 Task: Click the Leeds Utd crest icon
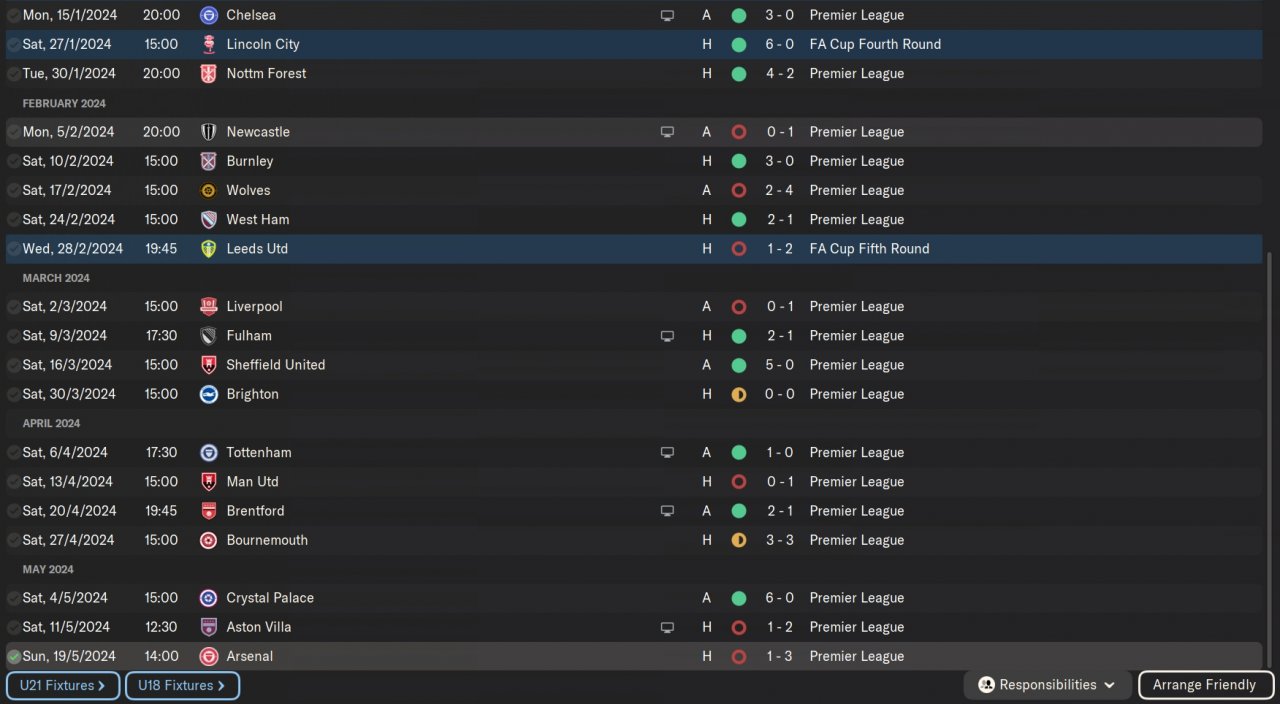208,249
